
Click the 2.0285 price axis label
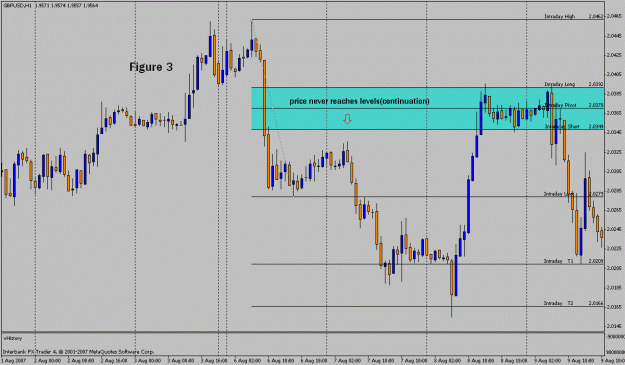(x=614, y=190)
